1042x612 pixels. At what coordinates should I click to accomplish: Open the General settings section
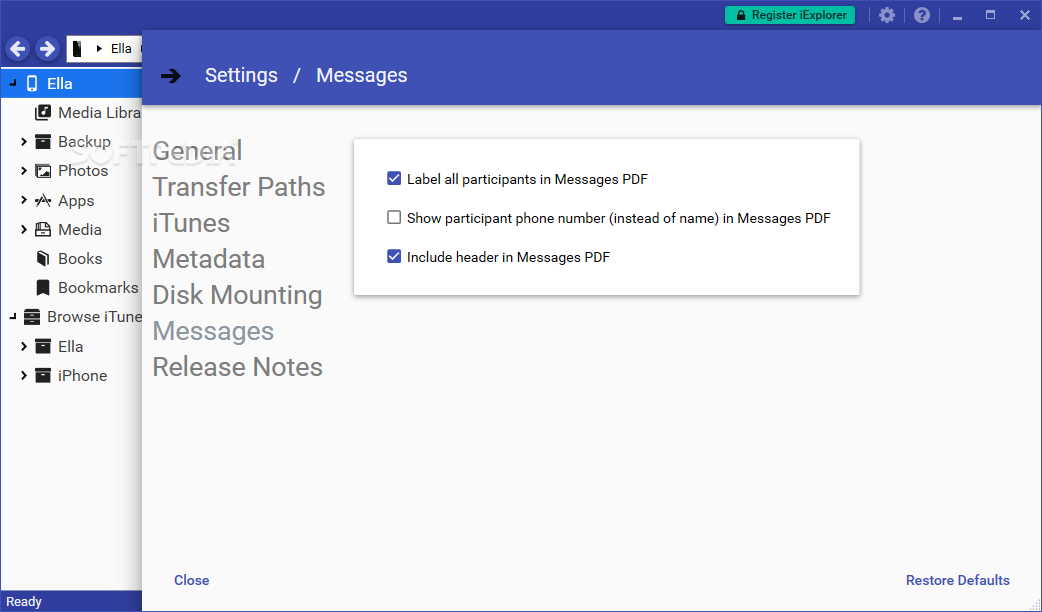197,151
